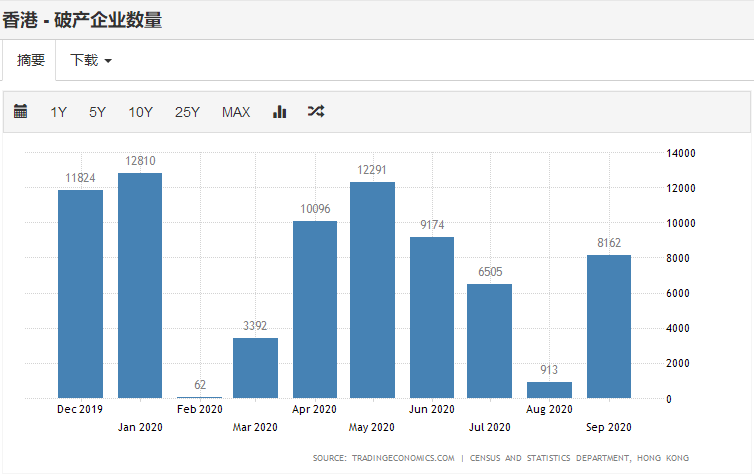Click the Jun 2020 bar valued 9174
Image resolution: width=754 pixels, height=474 pixels.
coord(432,317)
